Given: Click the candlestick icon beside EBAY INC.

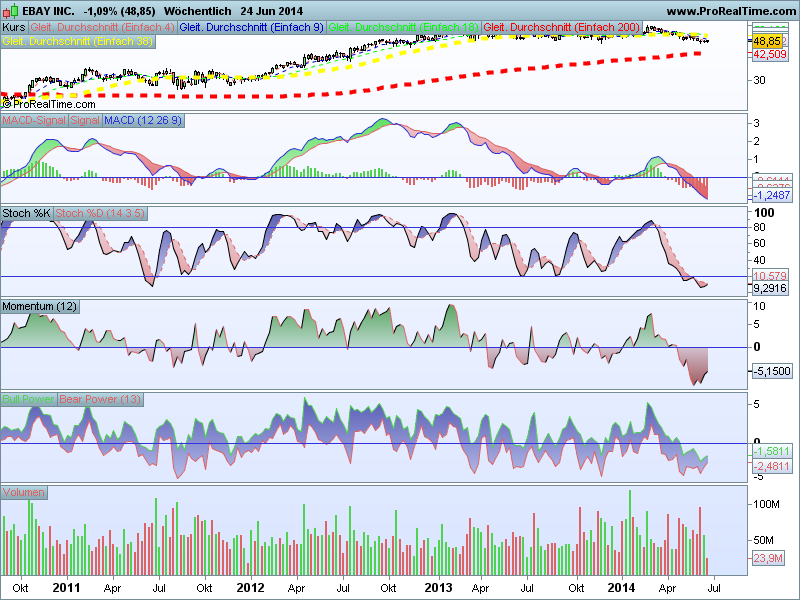Looking at the screenshot, I should (11, 11).
